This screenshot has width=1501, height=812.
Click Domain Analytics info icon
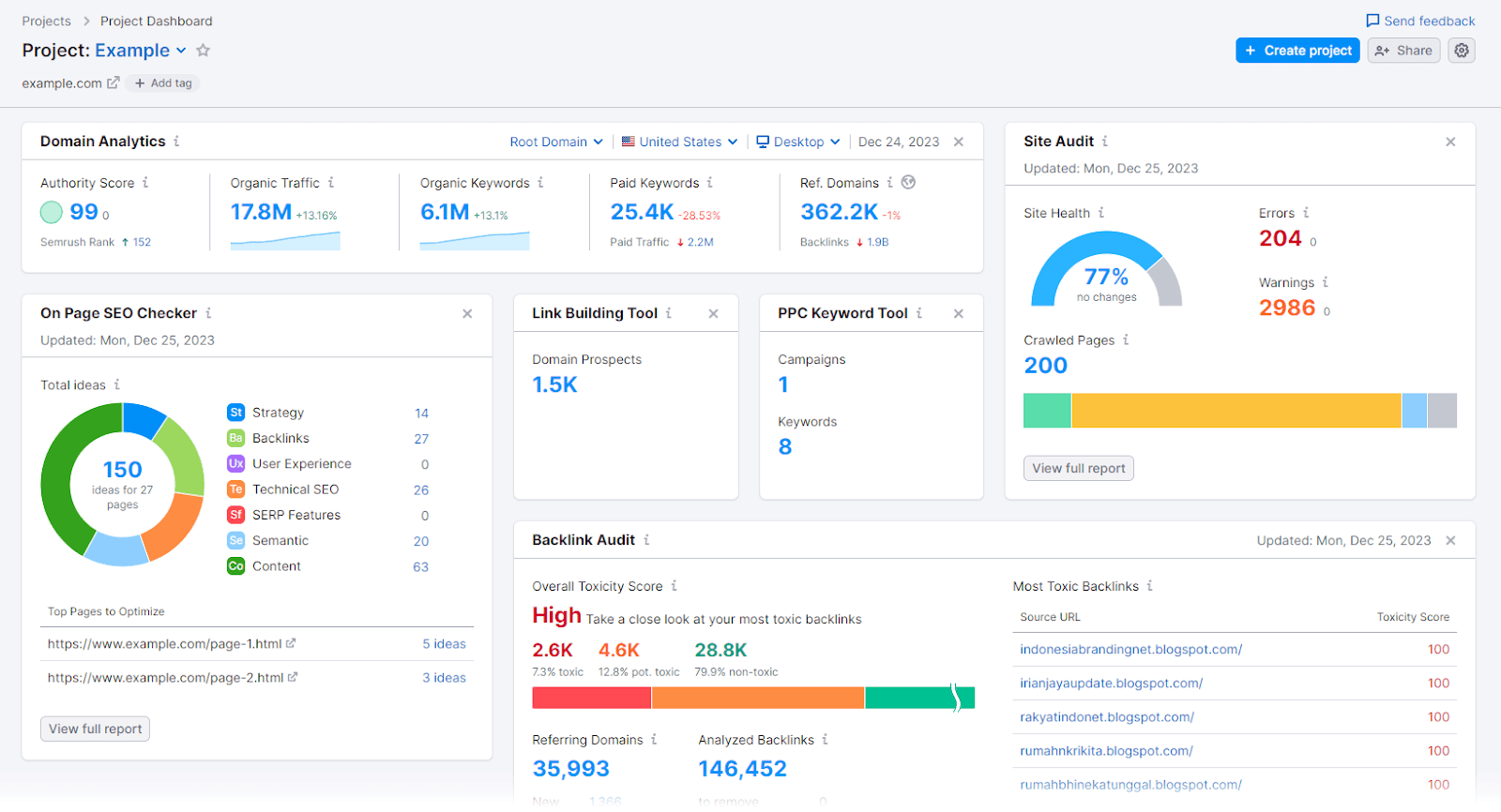[176, 142]
